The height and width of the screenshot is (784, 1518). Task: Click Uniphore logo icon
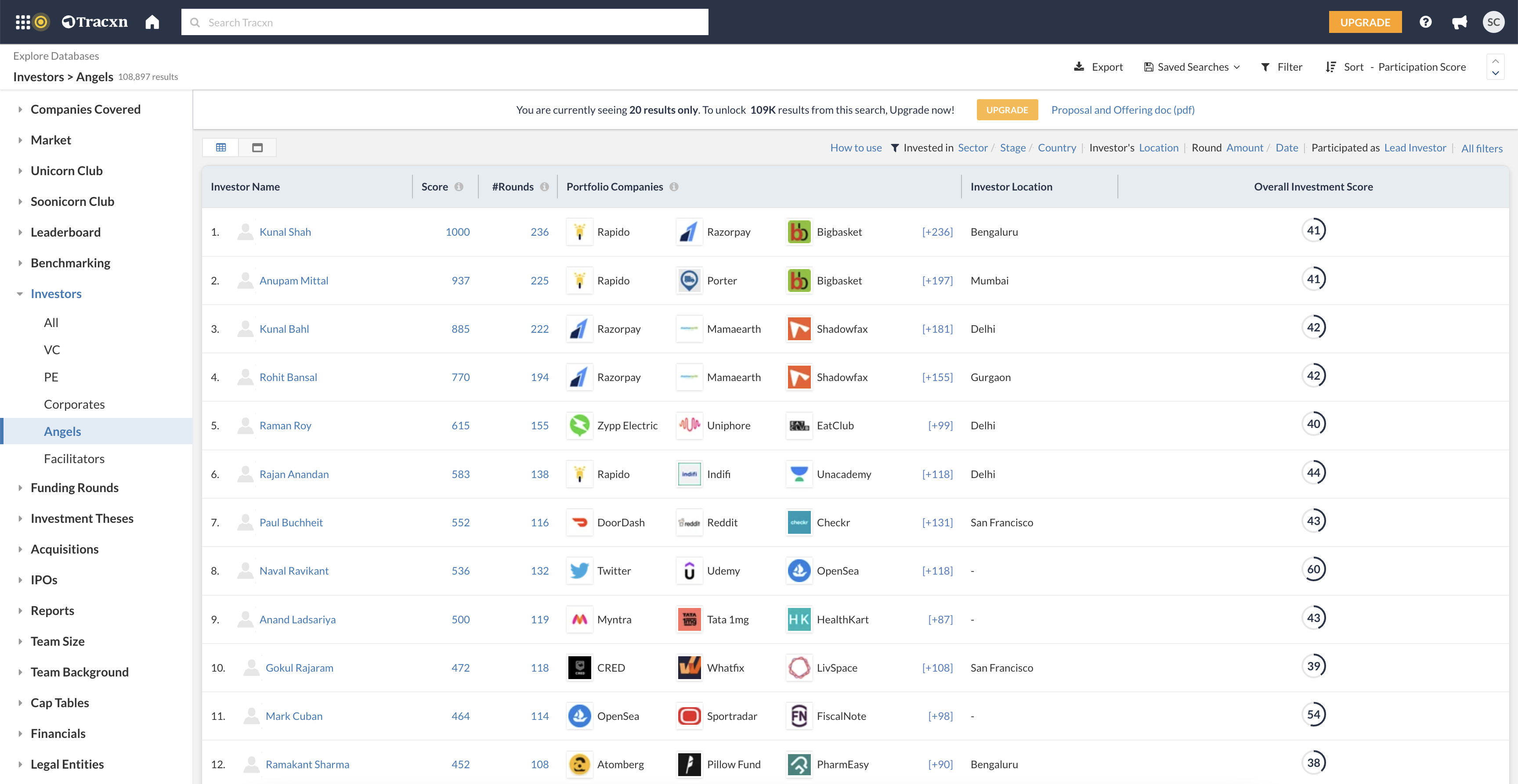click(x=690, y=425)
